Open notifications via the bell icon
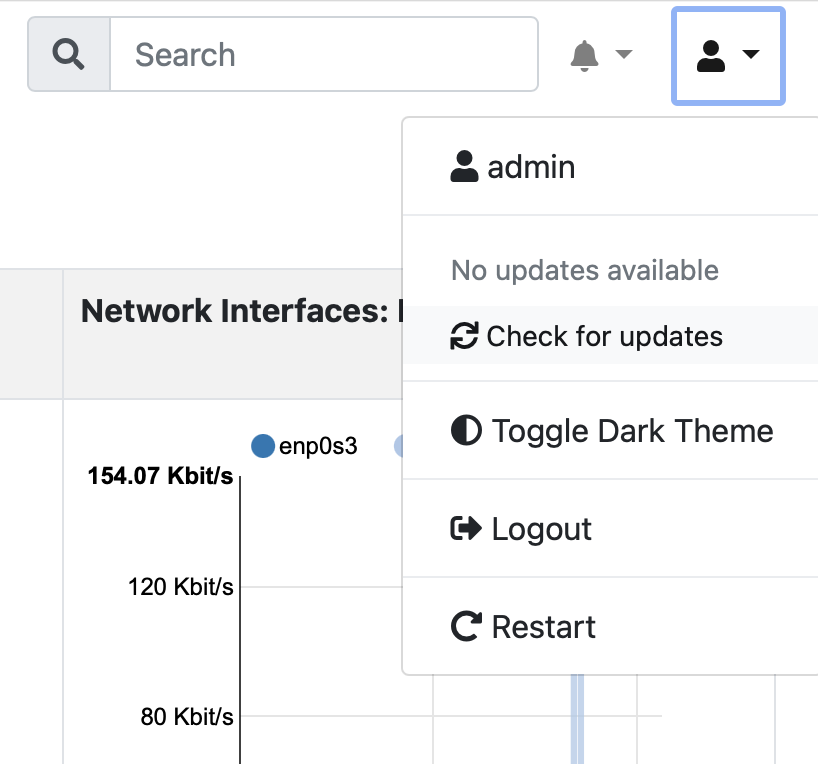This screenshot has height=764, width=818. (584, 55)
